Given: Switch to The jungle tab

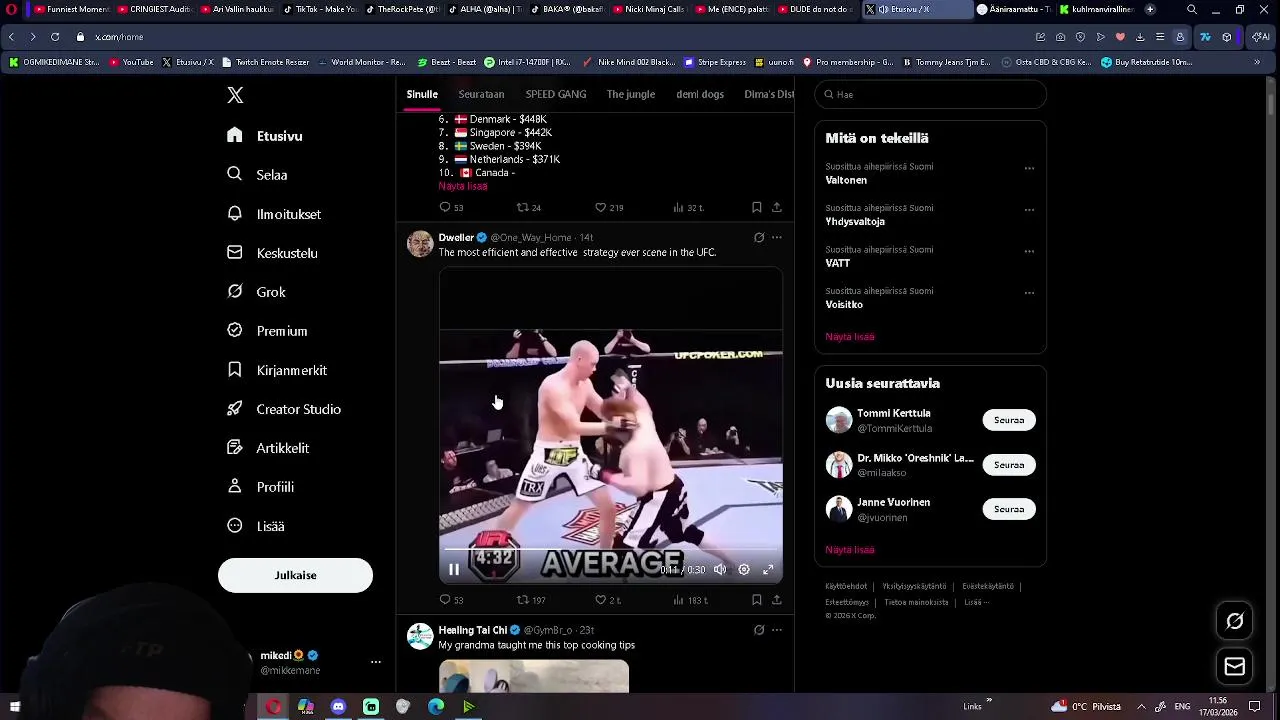Looking at the screenshot, I should click(631, 94).
